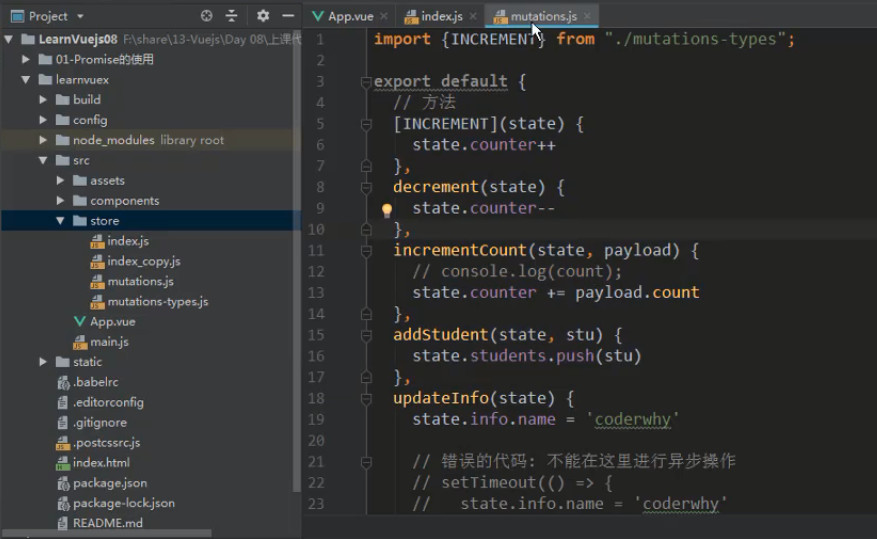Open Project panel settings gear
The image size is (877, 539).
coord(262,16)
